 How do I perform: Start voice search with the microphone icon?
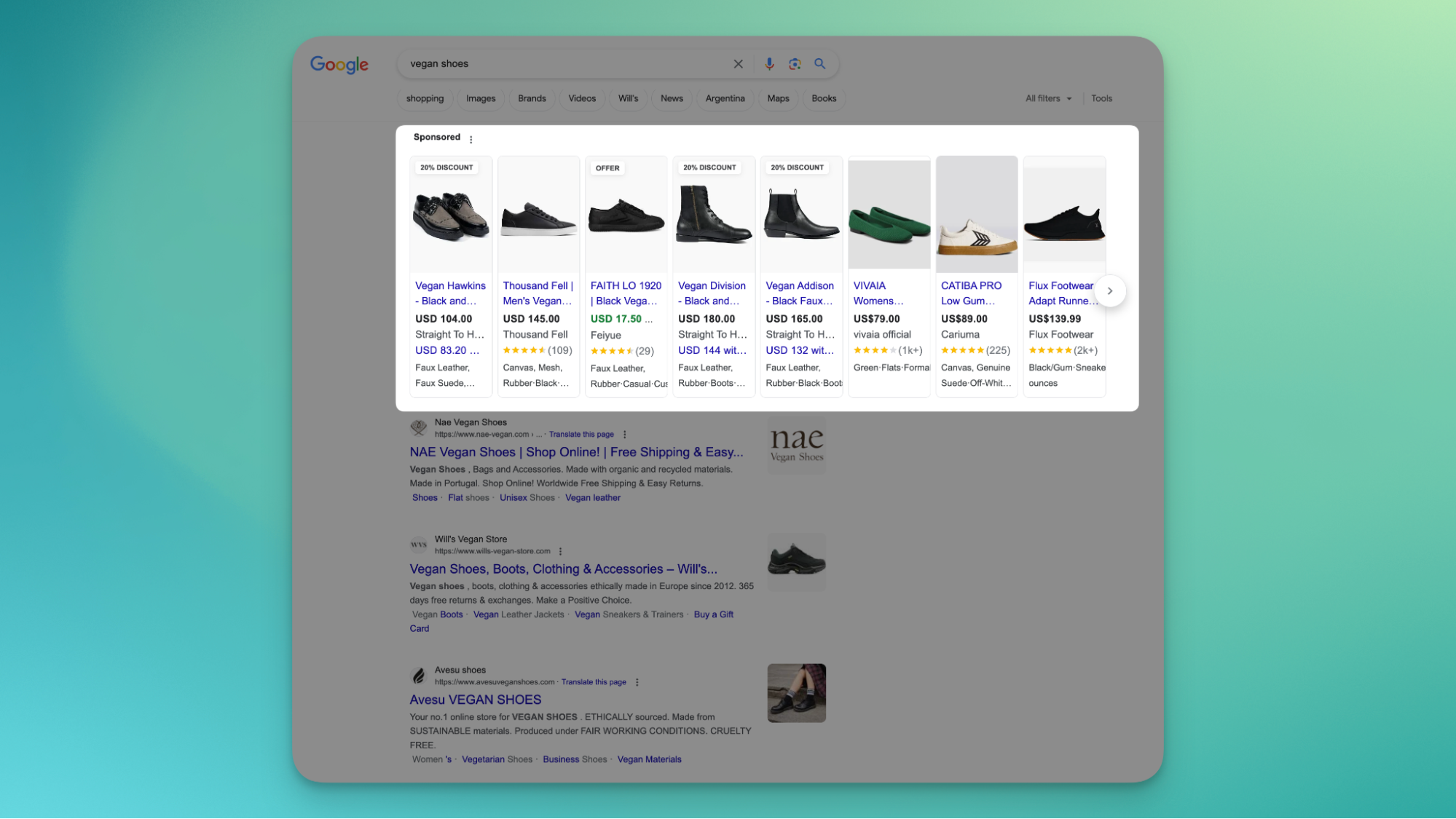click(769, 64)
